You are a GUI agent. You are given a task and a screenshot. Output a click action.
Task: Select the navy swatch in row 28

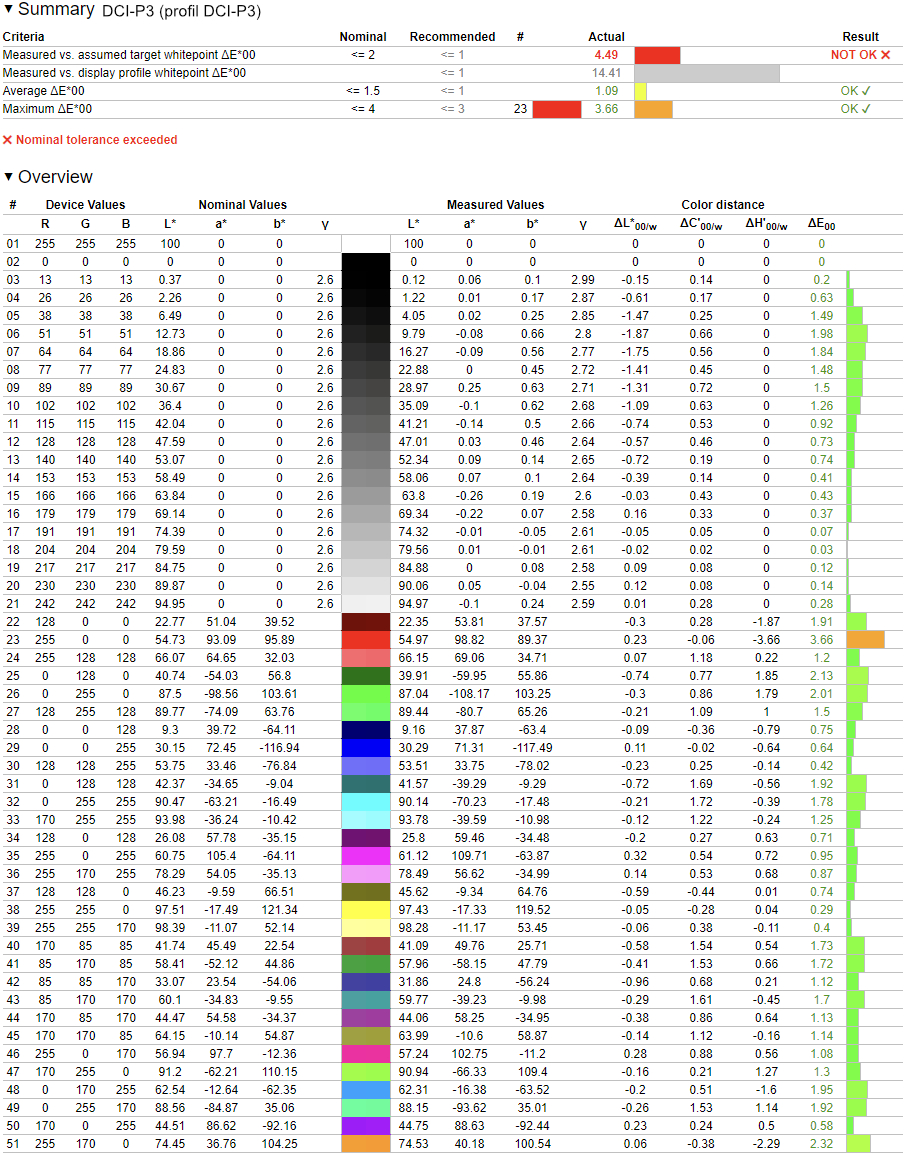[366, 730]
